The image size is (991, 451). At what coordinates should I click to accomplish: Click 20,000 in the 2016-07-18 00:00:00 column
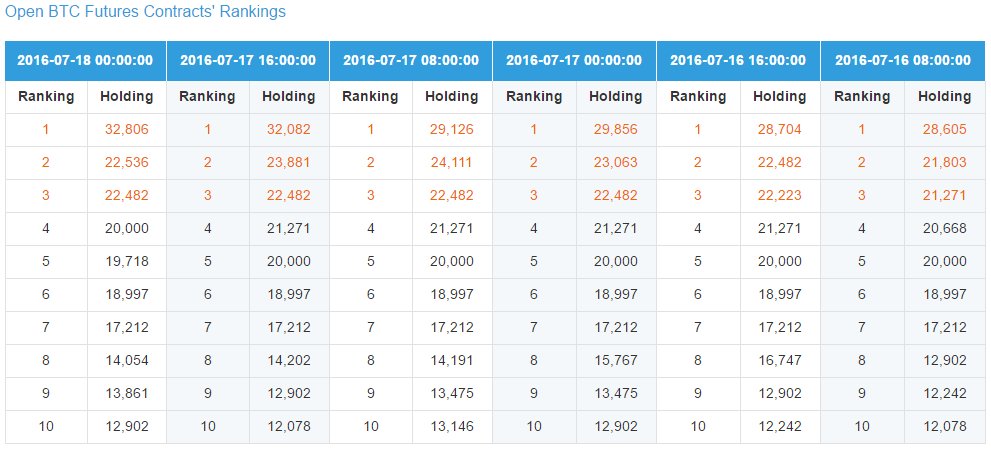[x=126, y=229]
